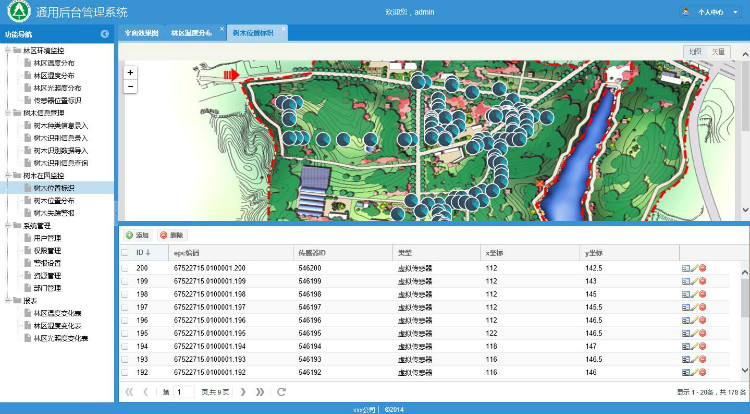
Task: Delete row ID 200 with red icon
Action: pos(703,268)
